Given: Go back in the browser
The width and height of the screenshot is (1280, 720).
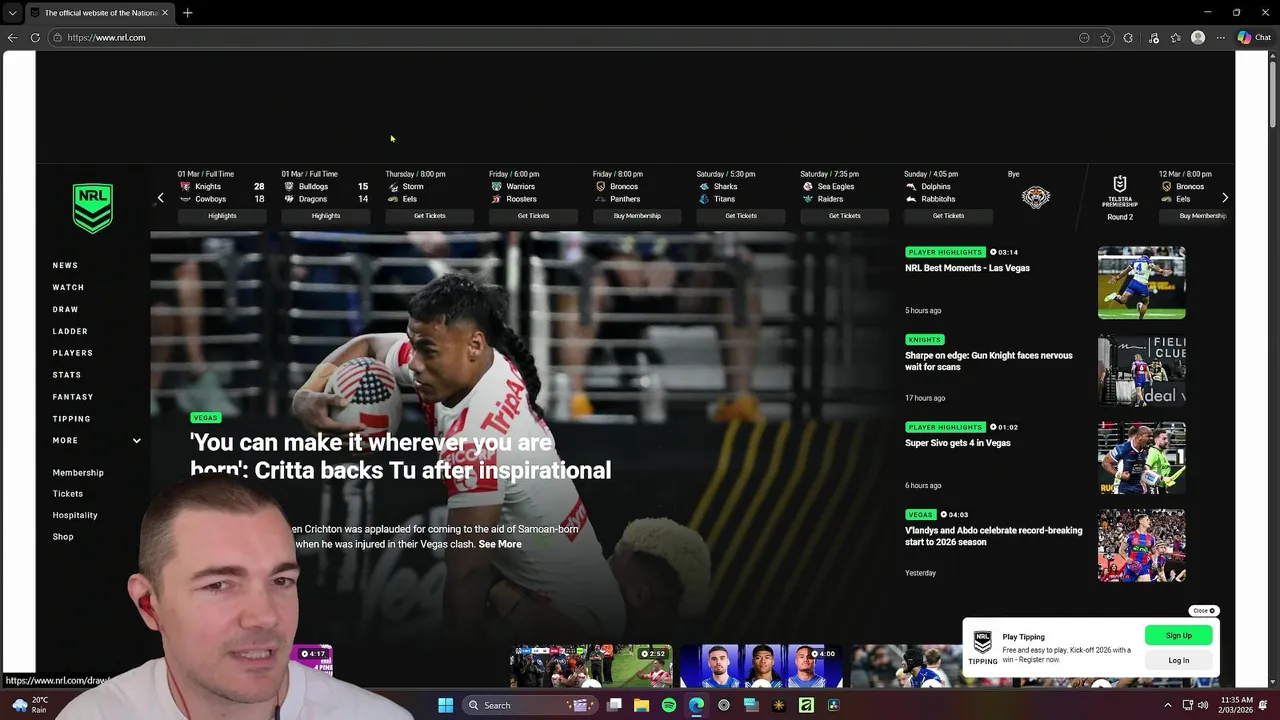Looking at the screenshot, I should [x=12, y=37].
